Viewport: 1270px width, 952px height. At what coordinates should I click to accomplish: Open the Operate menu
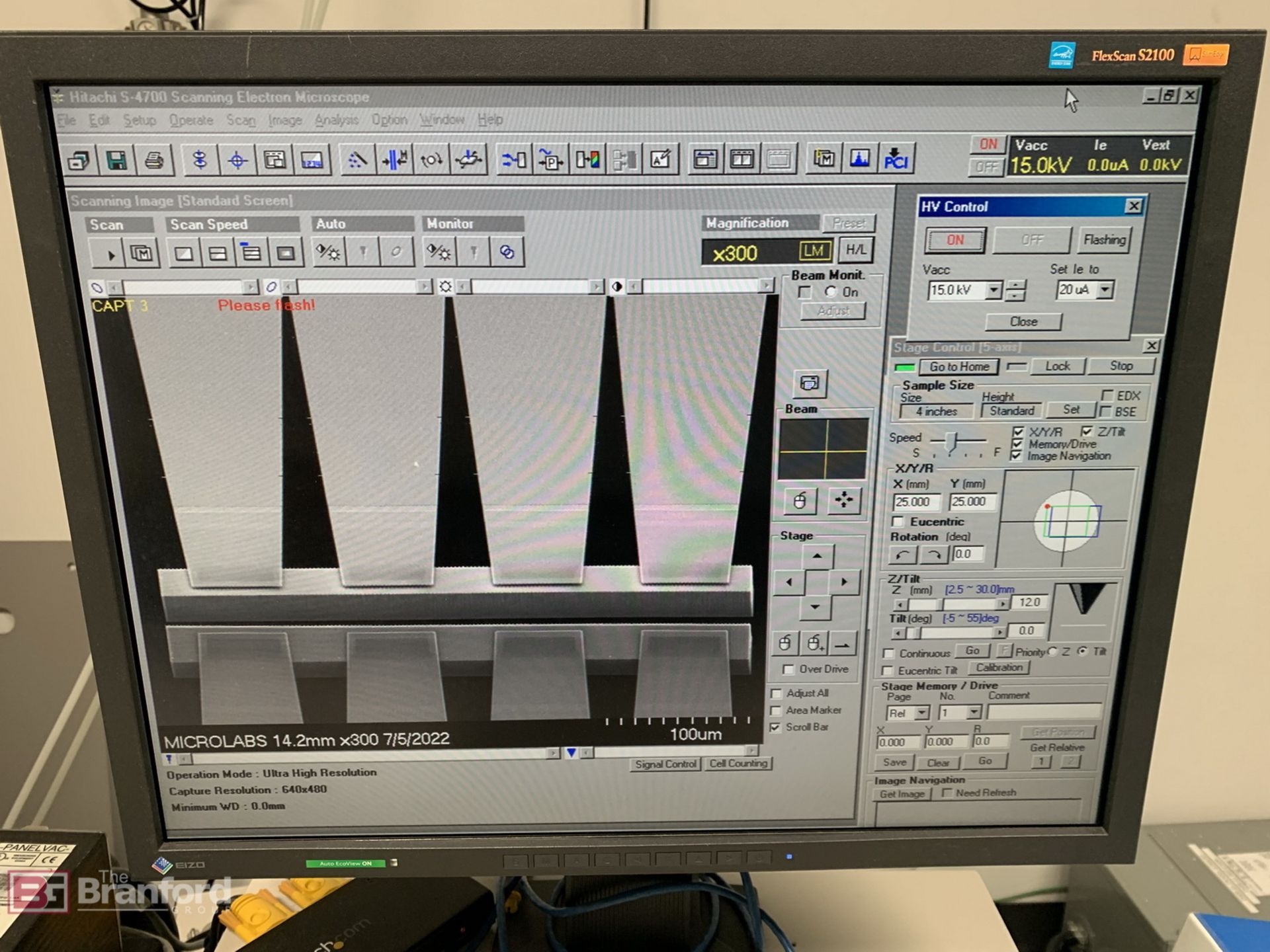[x=191, y=120]
